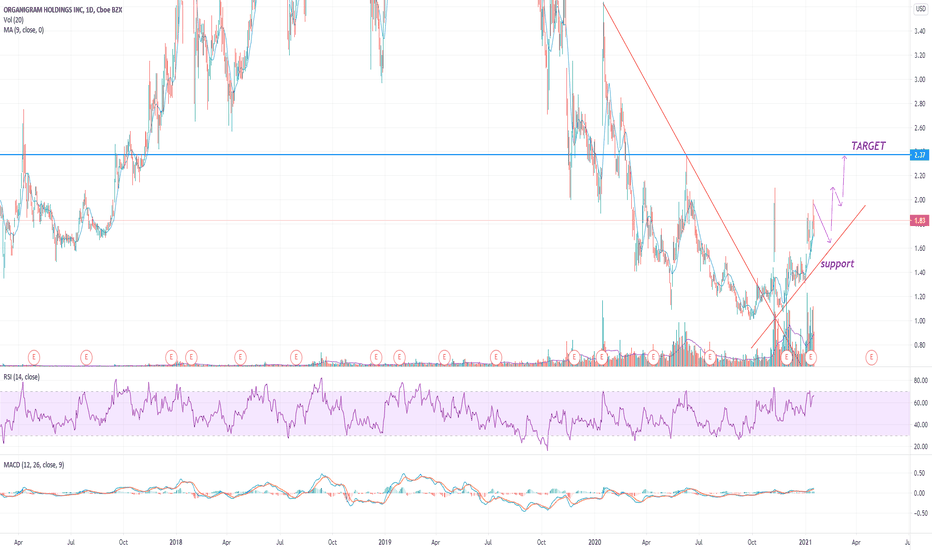Click the 1.60 price scale label
Image resolution: width=932 pixels, height=550 pixels.
pyautogui.click(x=920, y=249)
